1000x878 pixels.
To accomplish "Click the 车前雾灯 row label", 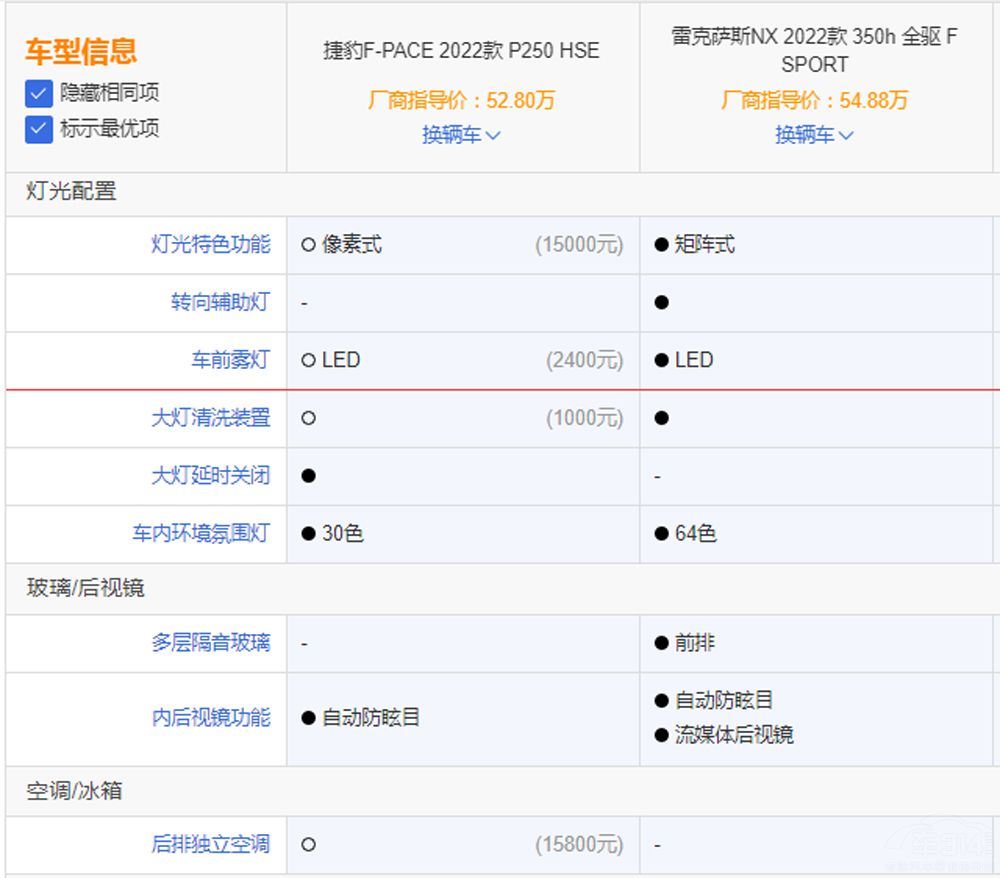I will click(x=230, y=360).
